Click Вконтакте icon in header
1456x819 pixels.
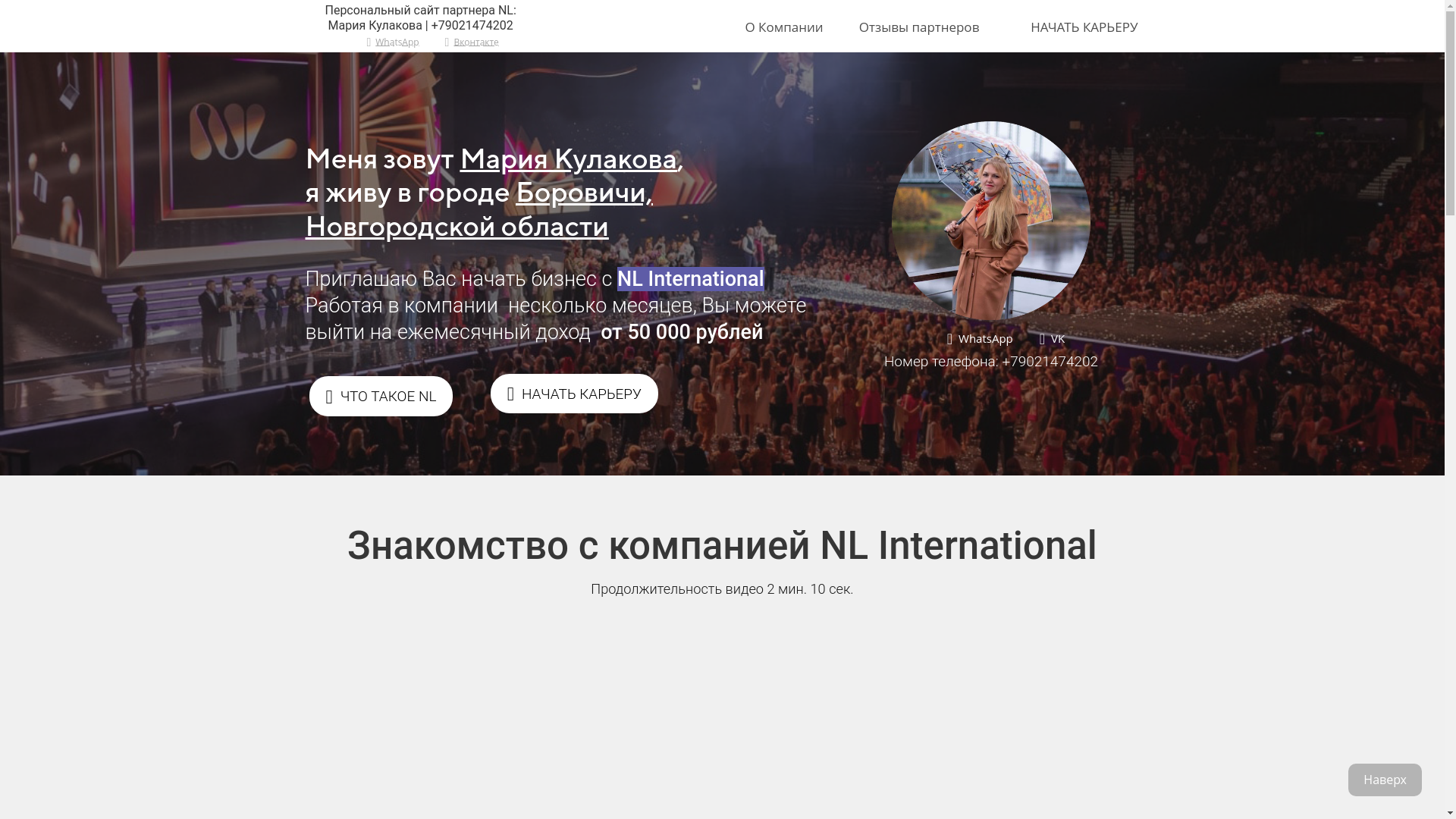click(x=447, y=42)
